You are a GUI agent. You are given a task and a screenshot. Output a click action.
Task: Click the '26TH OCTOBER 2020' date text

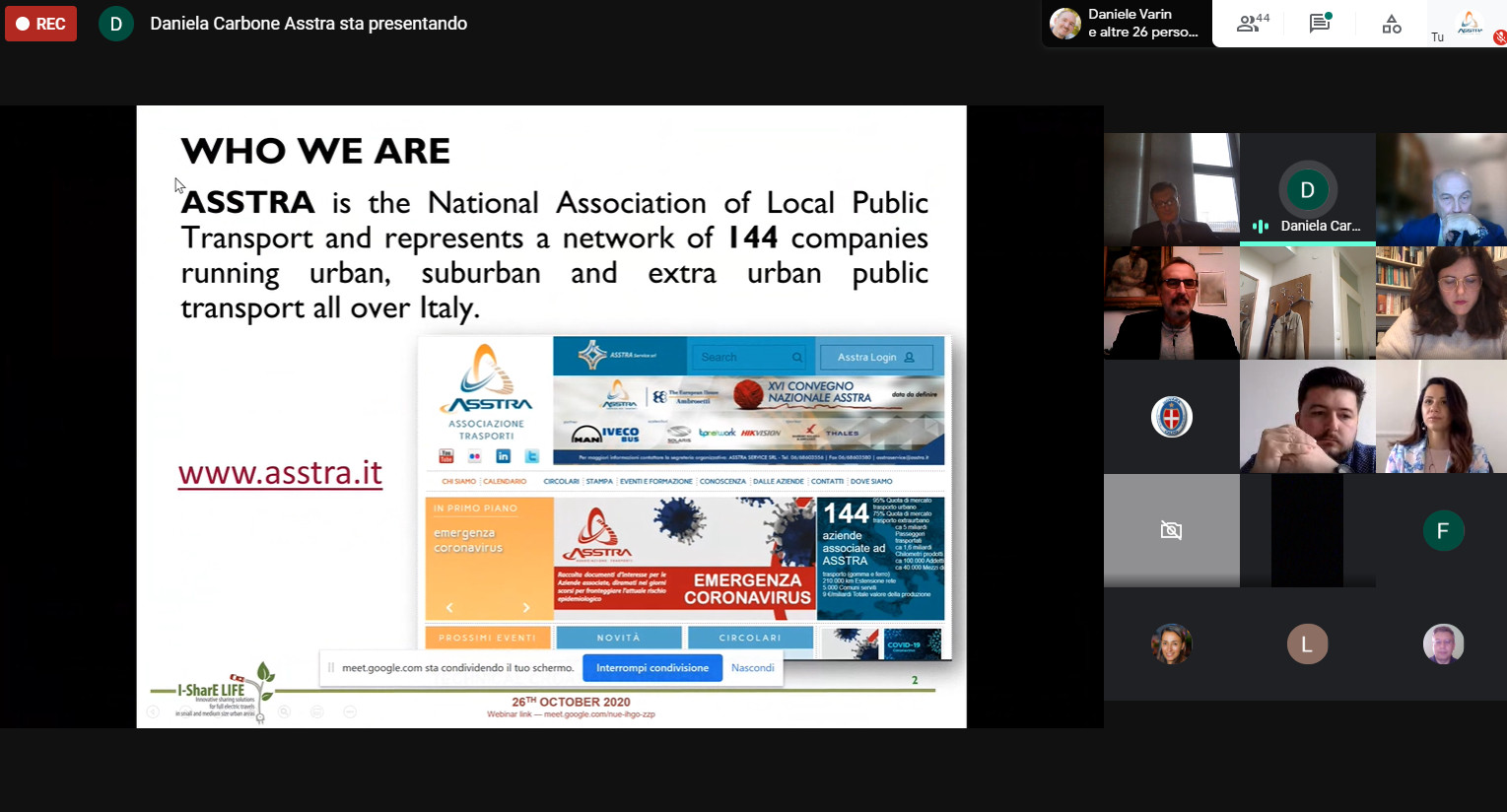(x=571, y=702)
